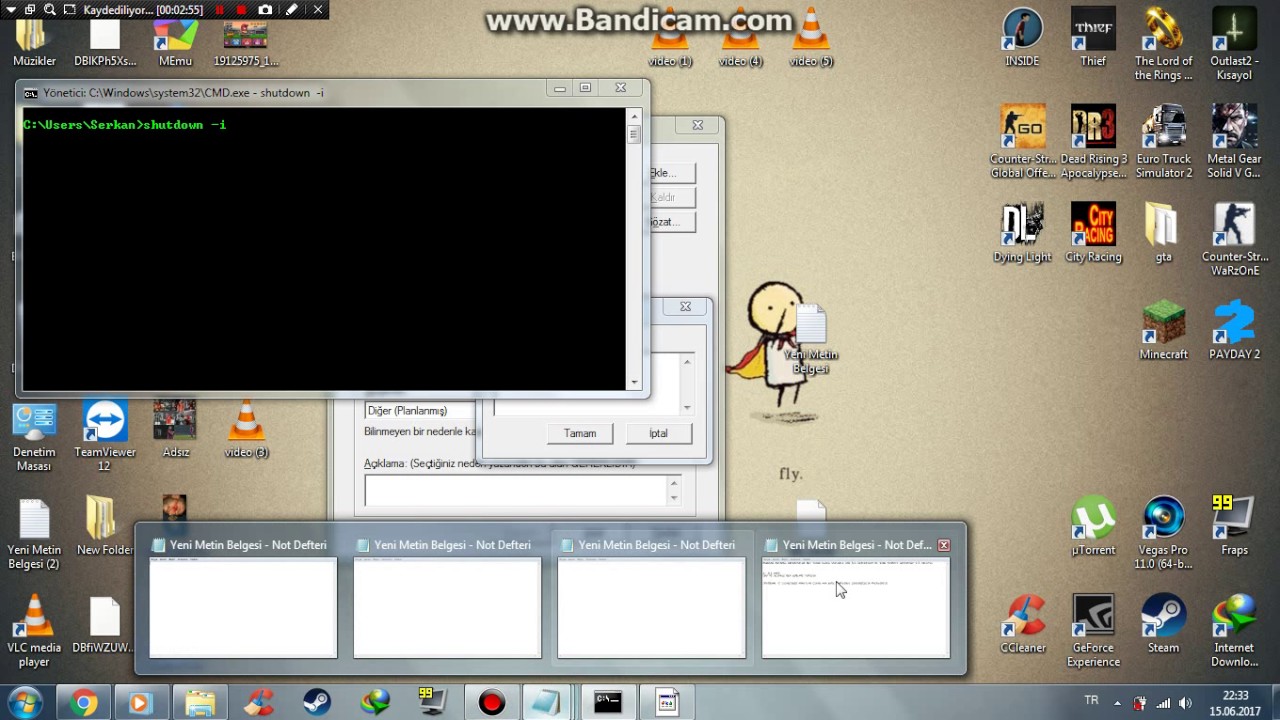The image size is (1280, 720).
Task: Click TR language indicator in taskbar
Action: (x=1091, y=701)
